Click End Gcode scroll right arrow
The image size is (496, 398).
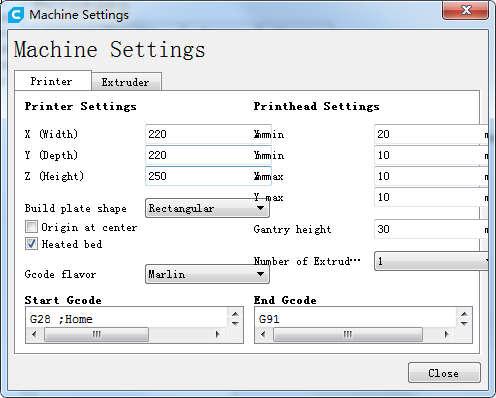pos(446,334)
